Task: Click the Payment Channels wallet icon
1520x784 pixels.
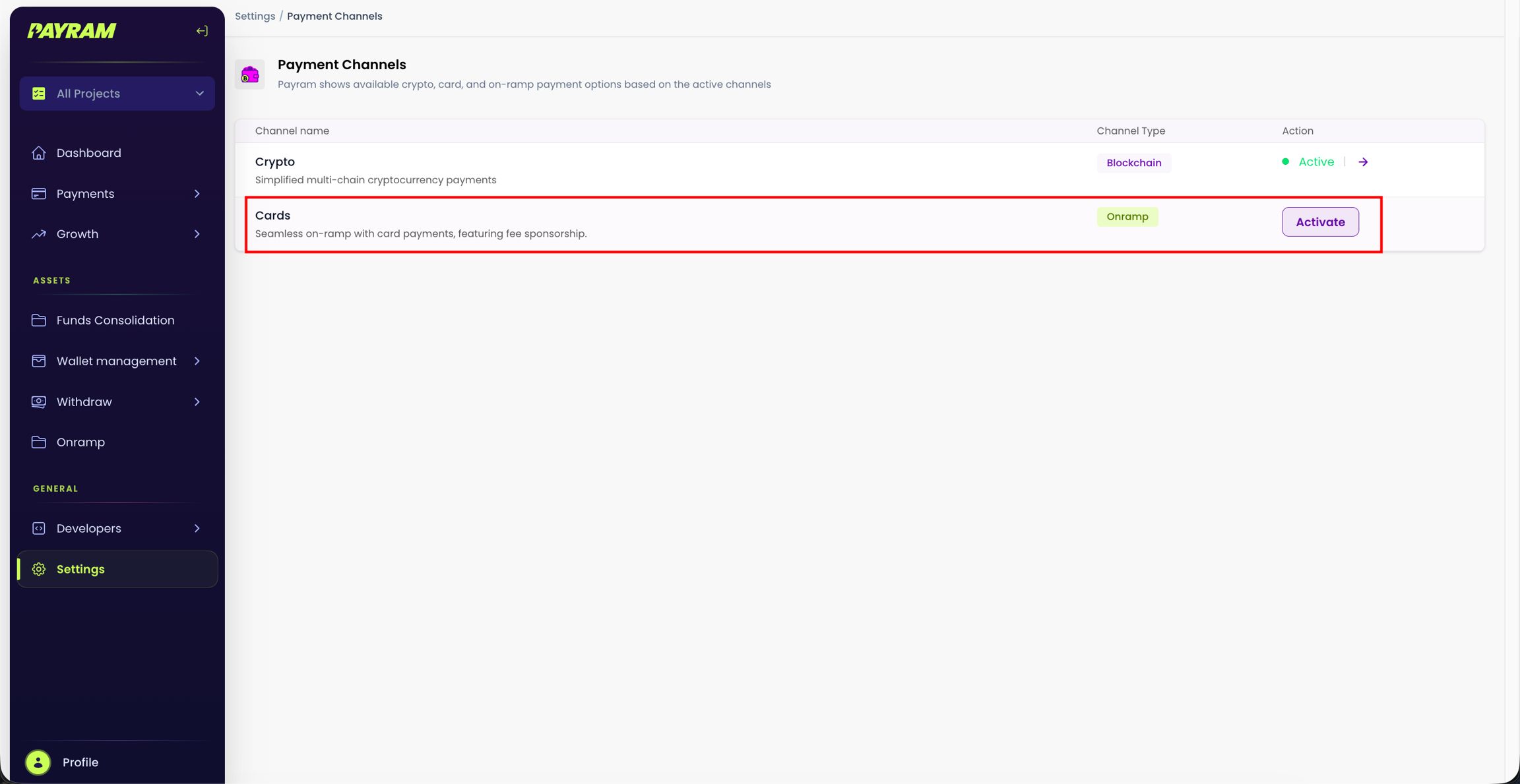Action: 250,75
